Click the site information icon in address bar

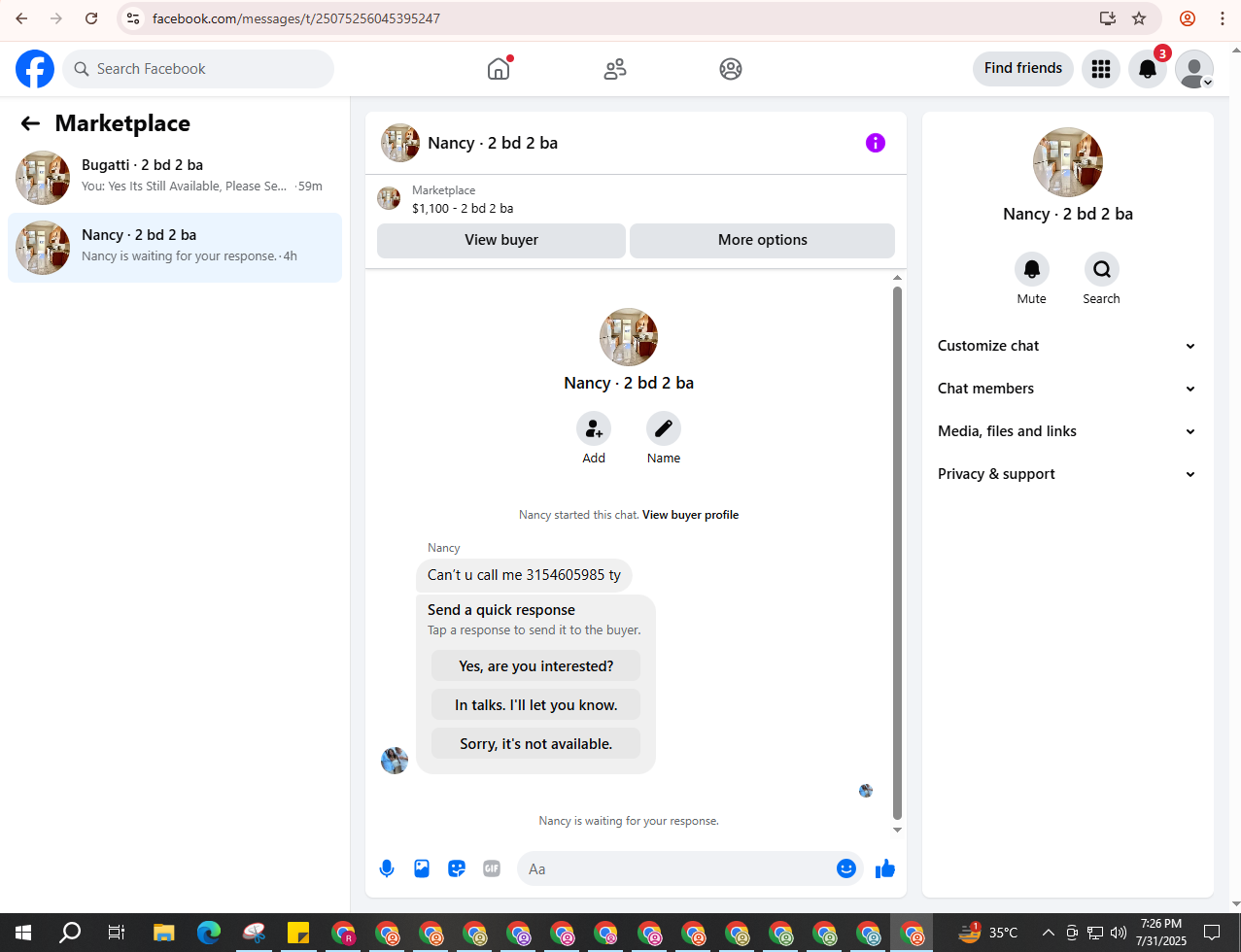pos(133,18)
